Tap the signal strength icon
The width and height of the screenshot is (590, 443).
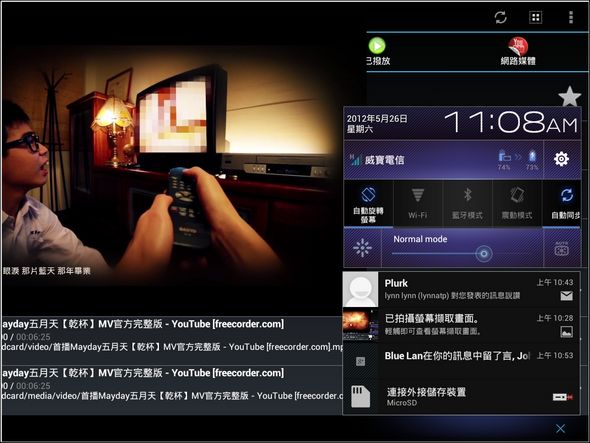[x=355, y=160]
